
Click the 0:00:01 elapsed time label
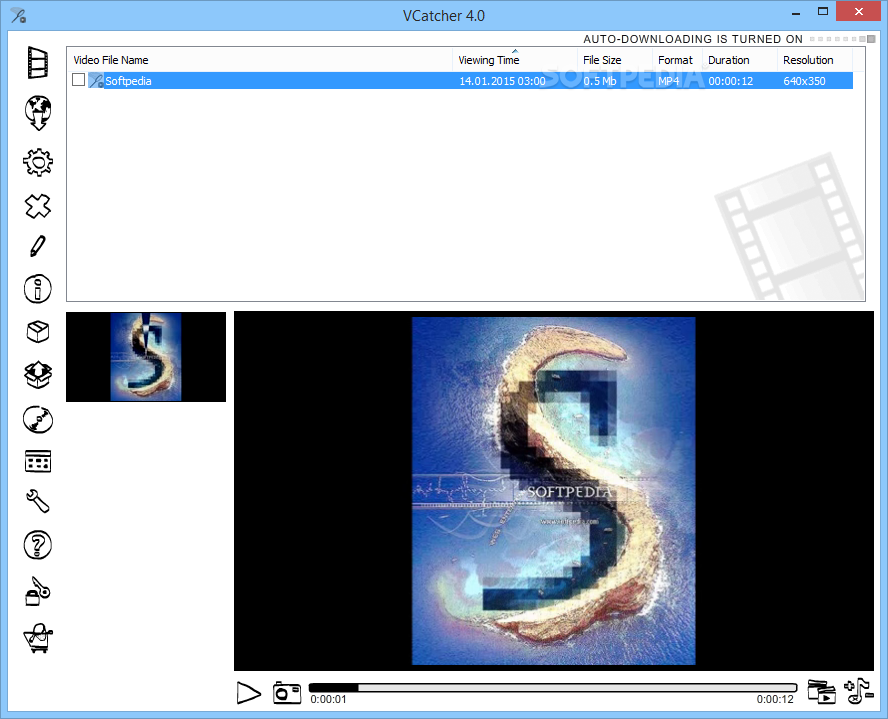point(328,700)
